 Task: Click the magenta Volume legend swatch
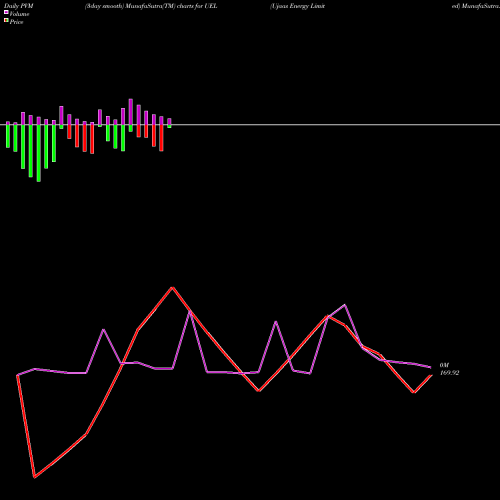(6, 12)
